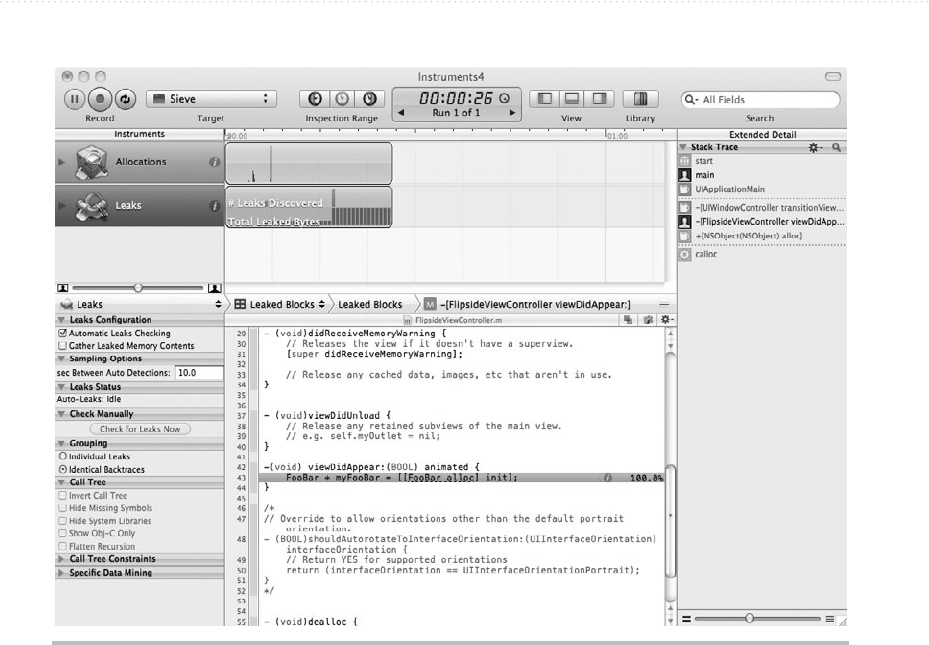Image resolution: width=929 pixels, height=645 pixels.
Task: Click the Leaked Blocks breadcrumb item
Action: point(370,304)
